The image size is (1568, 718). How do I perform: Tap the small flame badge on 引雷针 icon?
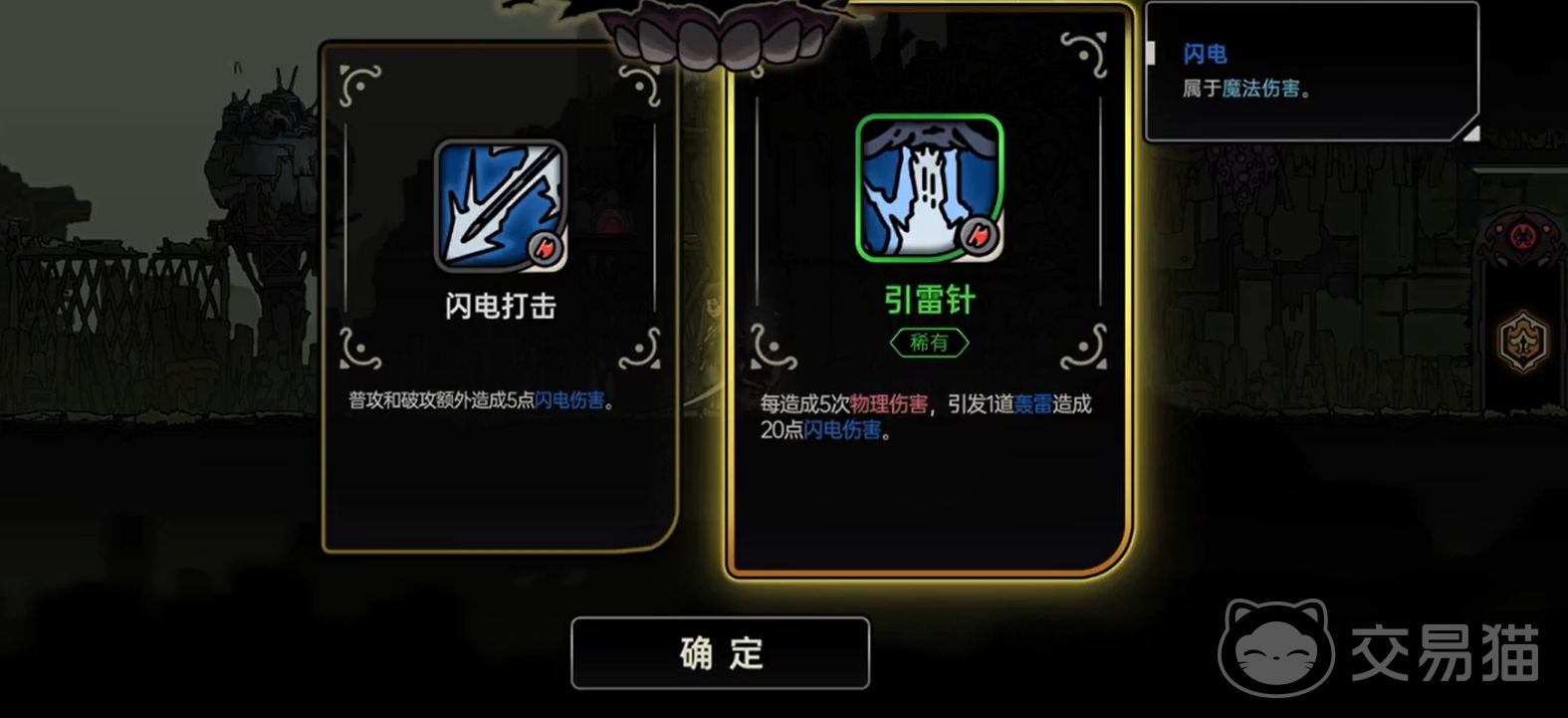click(x=979, y=236)
